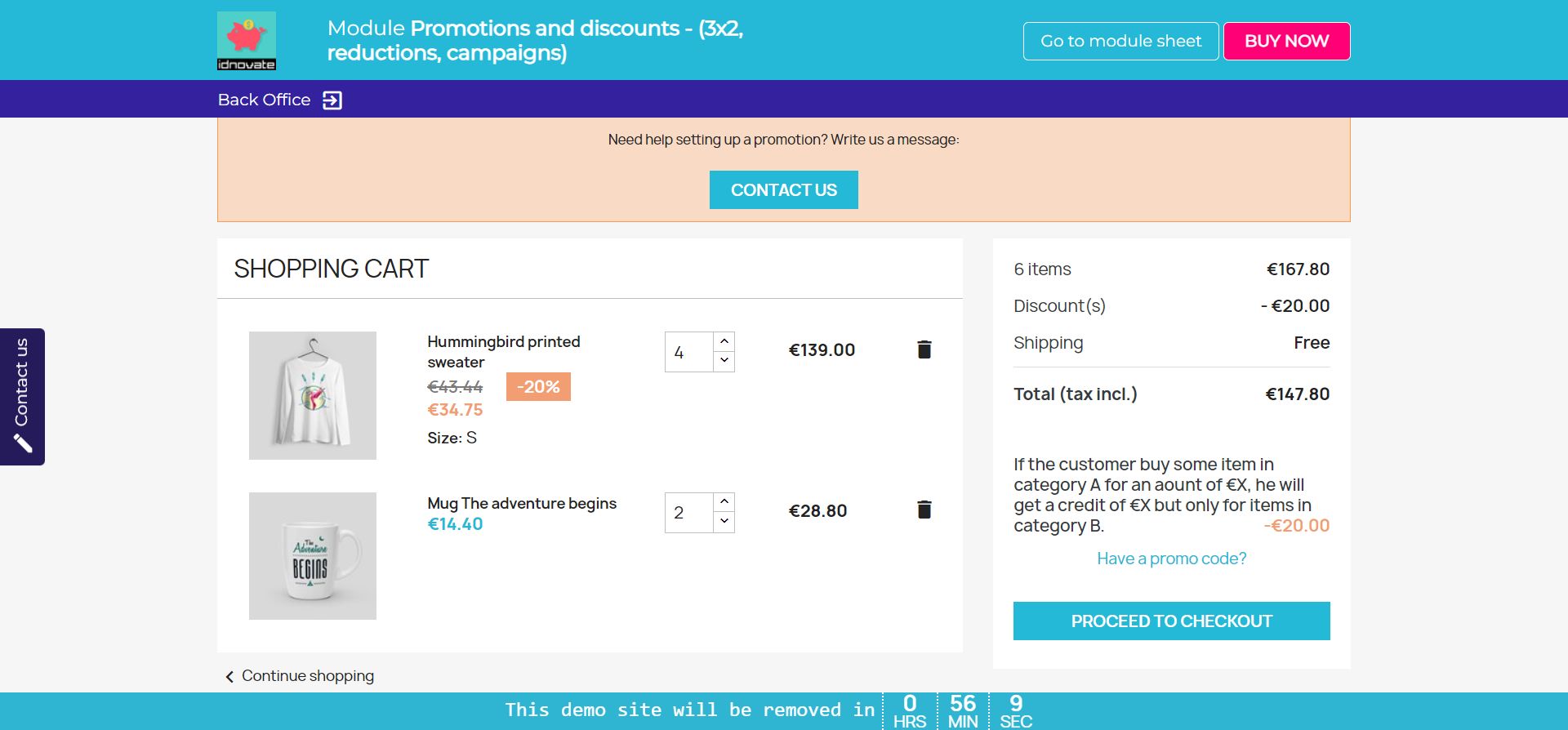The width and height of the screenshot is (1568, 730).
Task: Open the Back Office menu link
Action: 264,100
